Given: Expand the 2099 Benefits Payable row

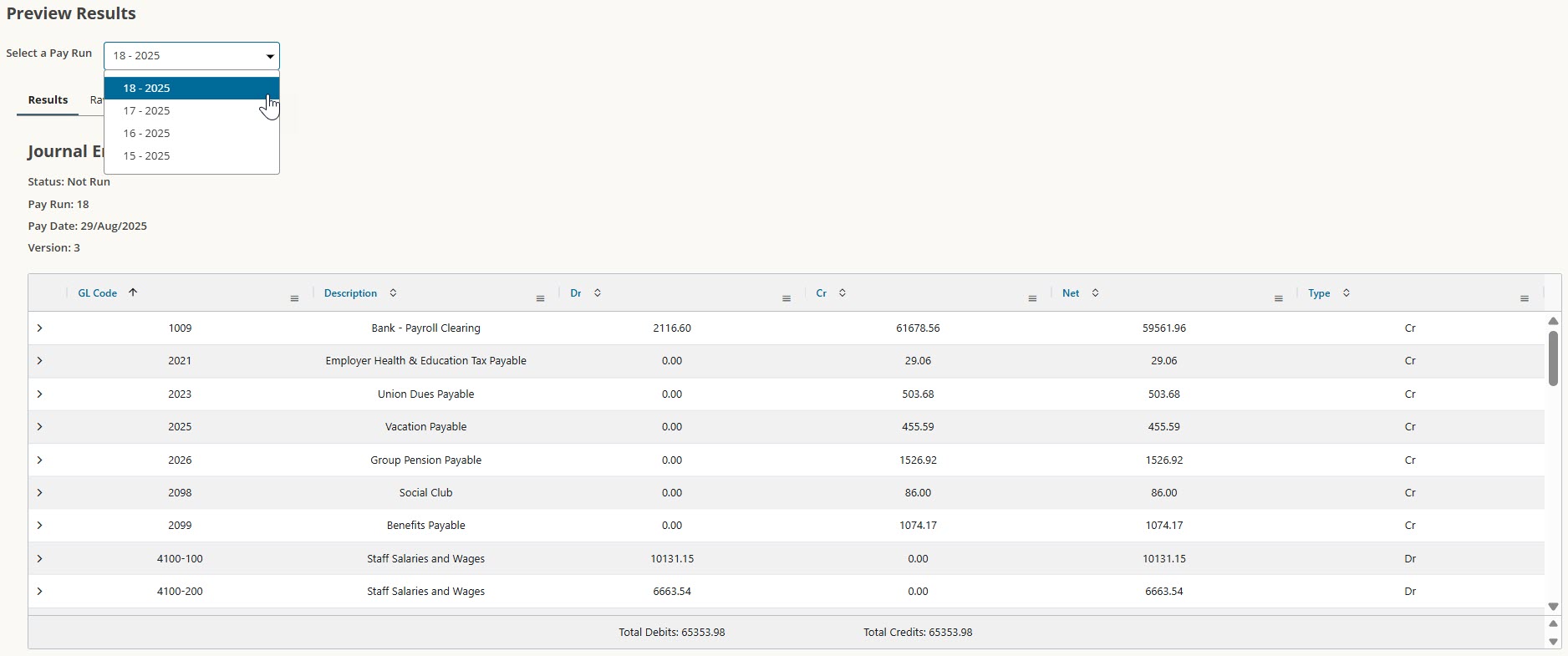Looking at the screenshot, I should [39, 526].
